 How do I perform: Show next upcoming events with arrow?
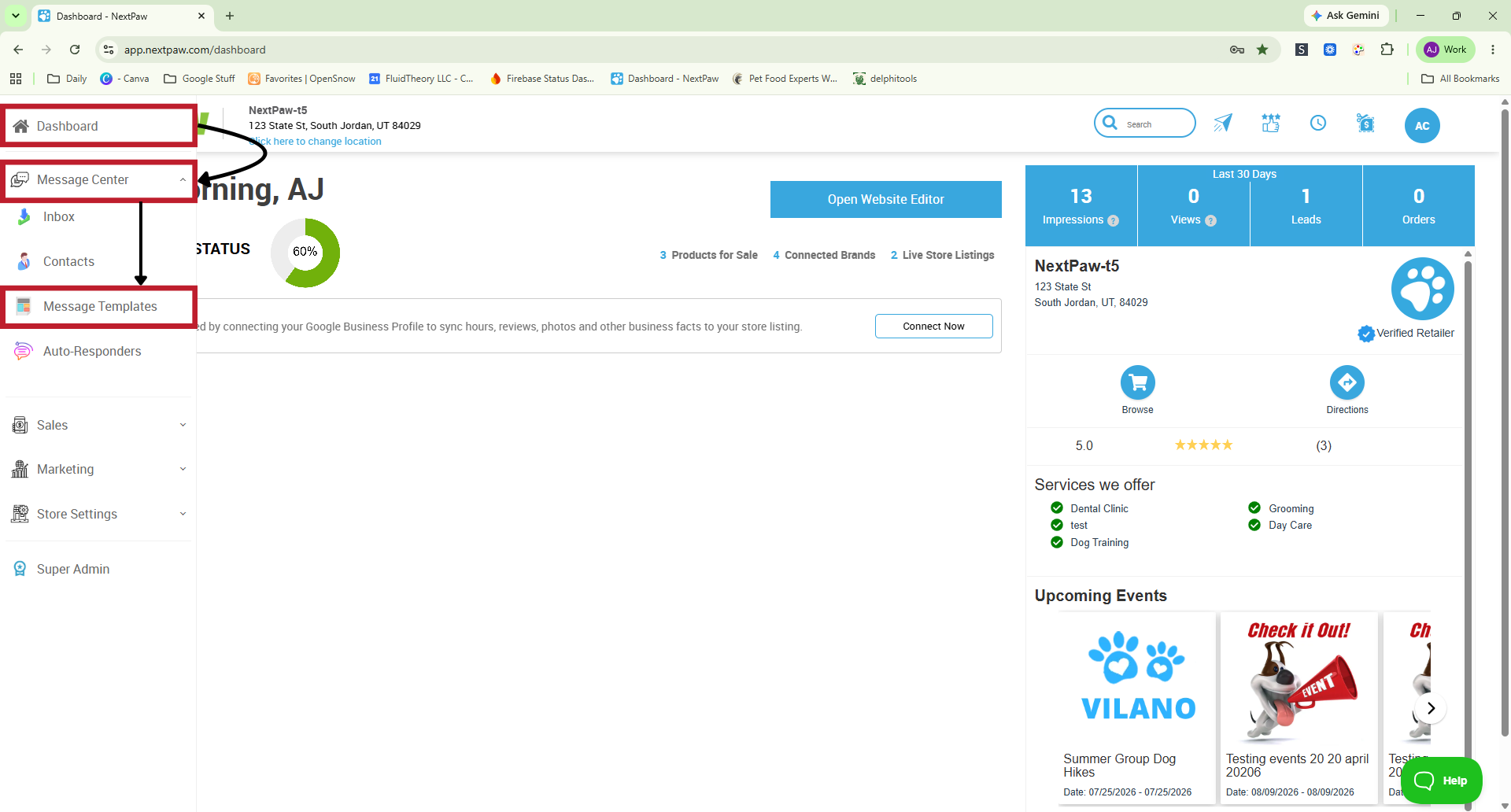pyautogui.click(x=1431, y=708)
